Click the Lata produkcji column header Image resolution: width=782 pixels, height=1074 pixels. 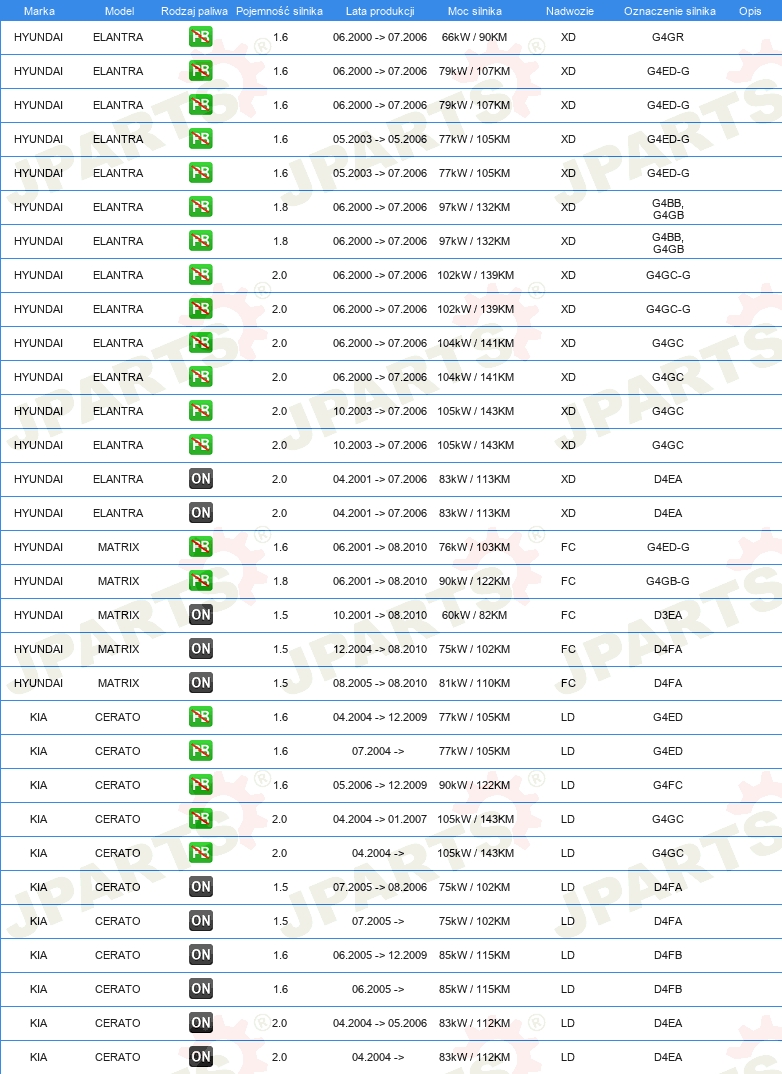coord(380,11)
